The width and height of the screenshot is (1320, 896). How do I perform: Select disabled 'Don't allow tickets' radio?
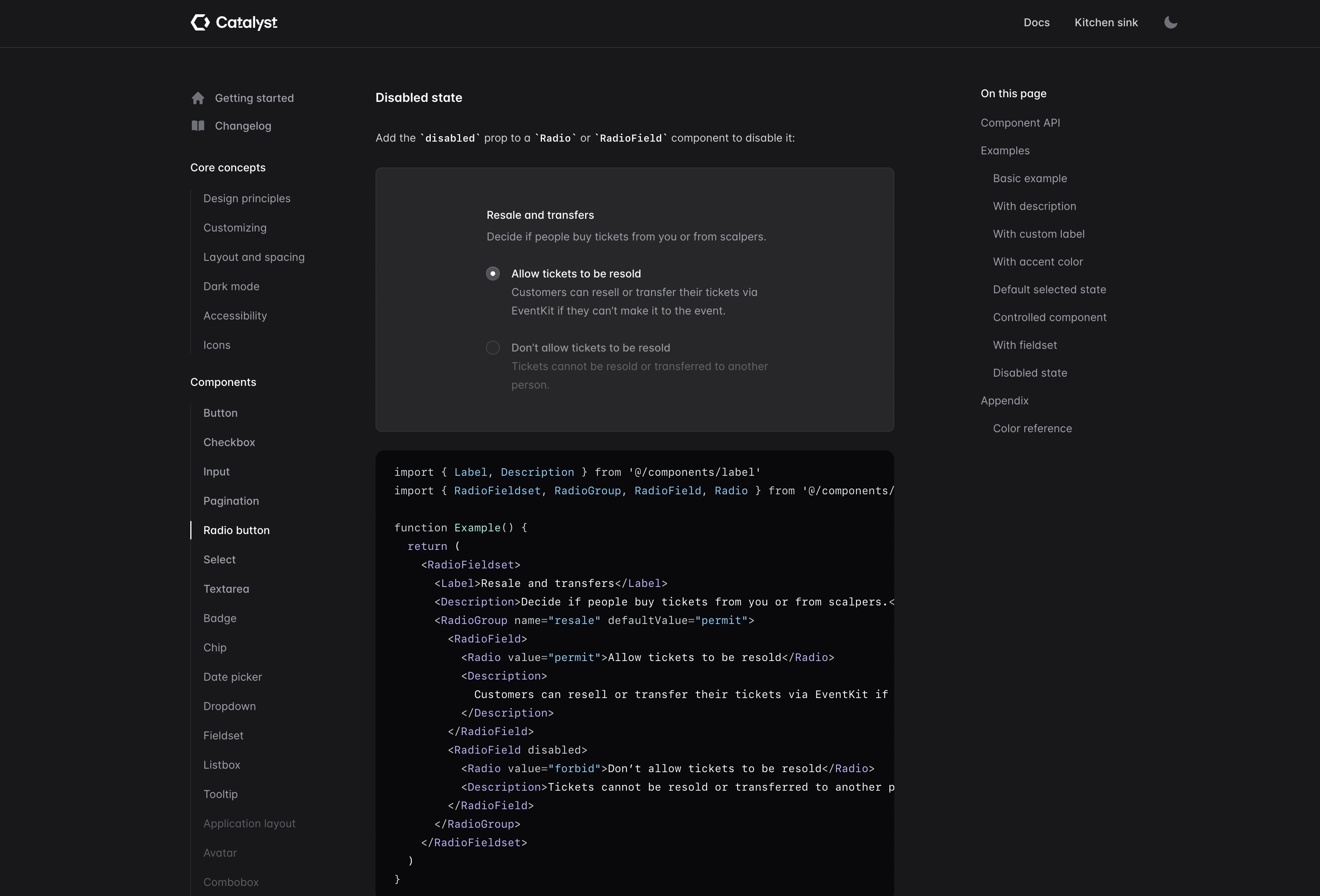pyautogui.click(x=493, y=348)
